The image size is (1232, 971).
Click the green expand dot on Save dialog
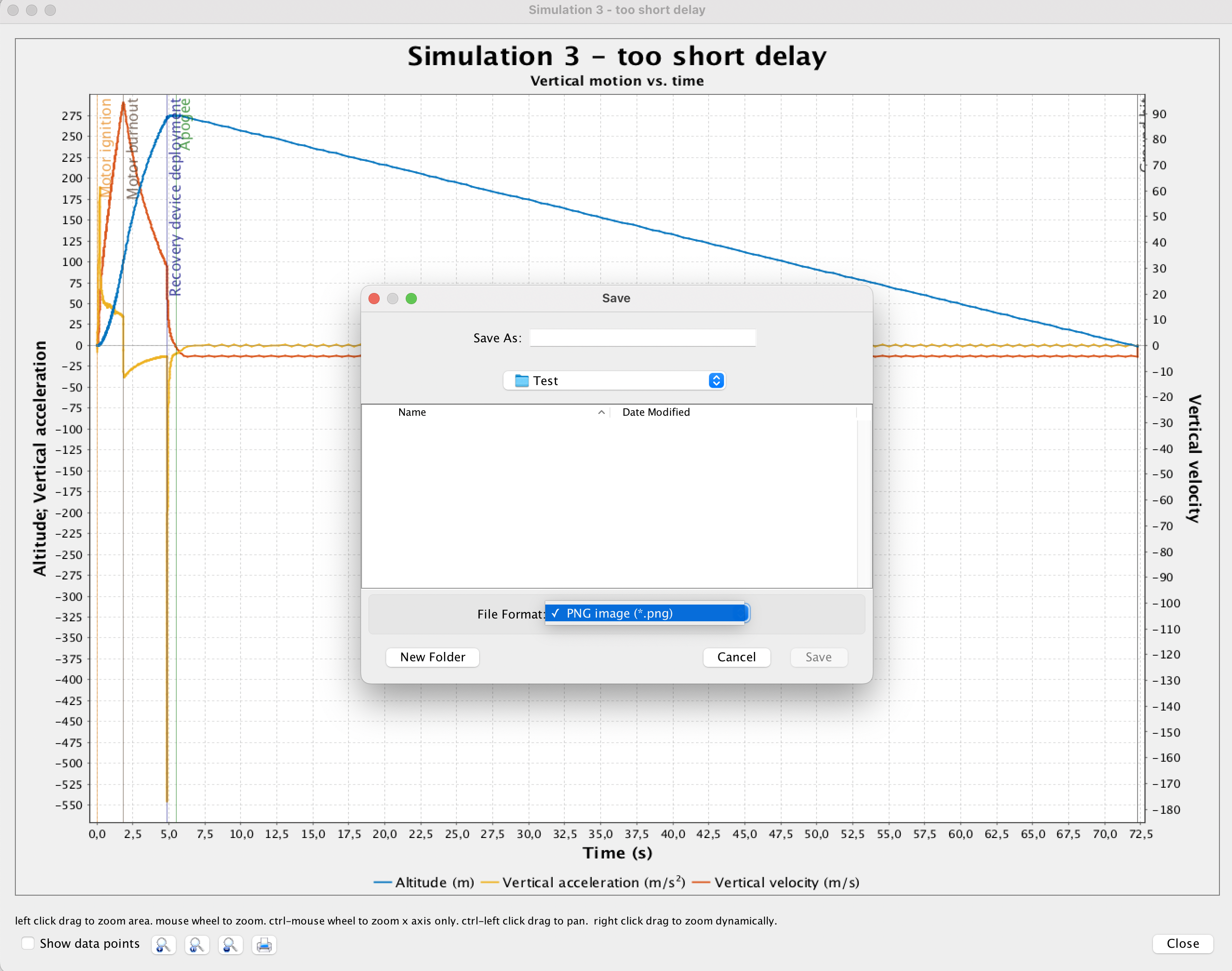point(411,299)
